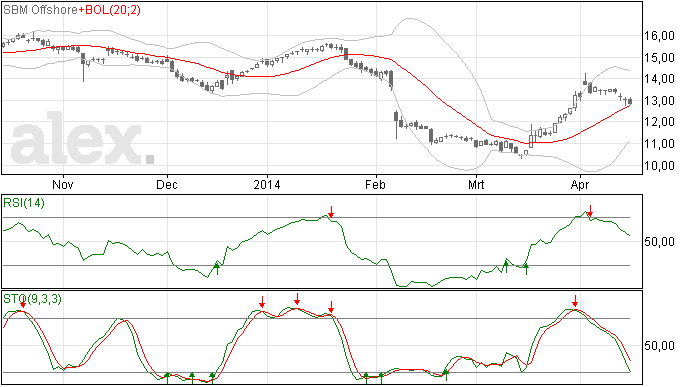
Task: Click the SBM Offshore chart title
Action: coord(40,10)
